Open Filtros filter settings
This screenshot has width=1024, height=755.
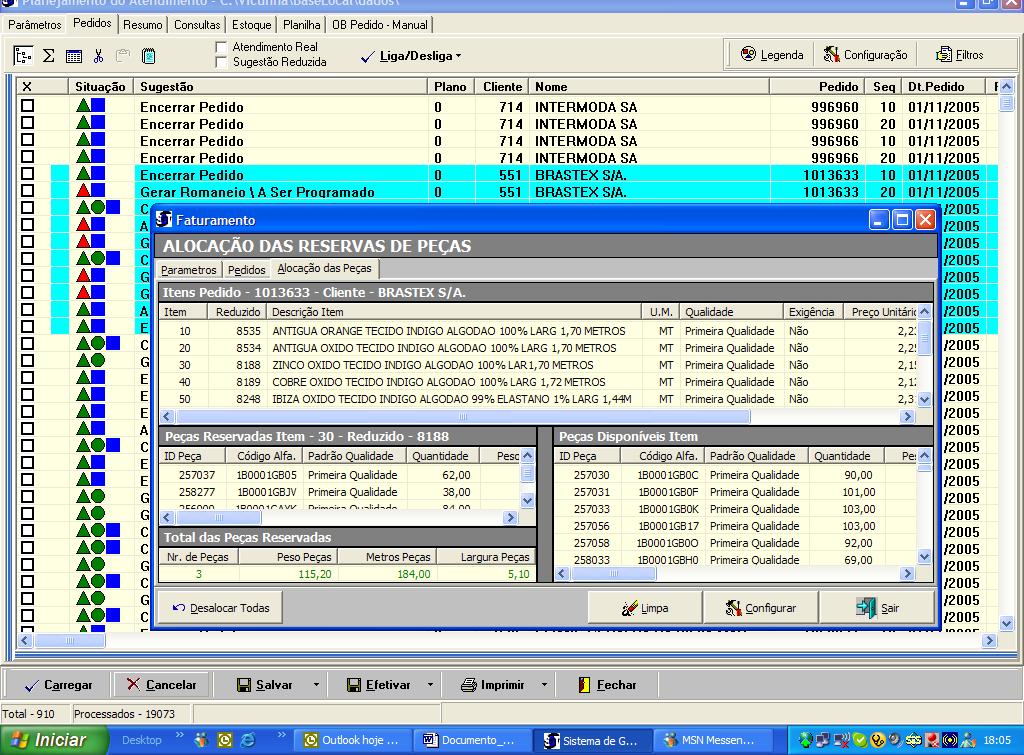click(x=959, y=55)
